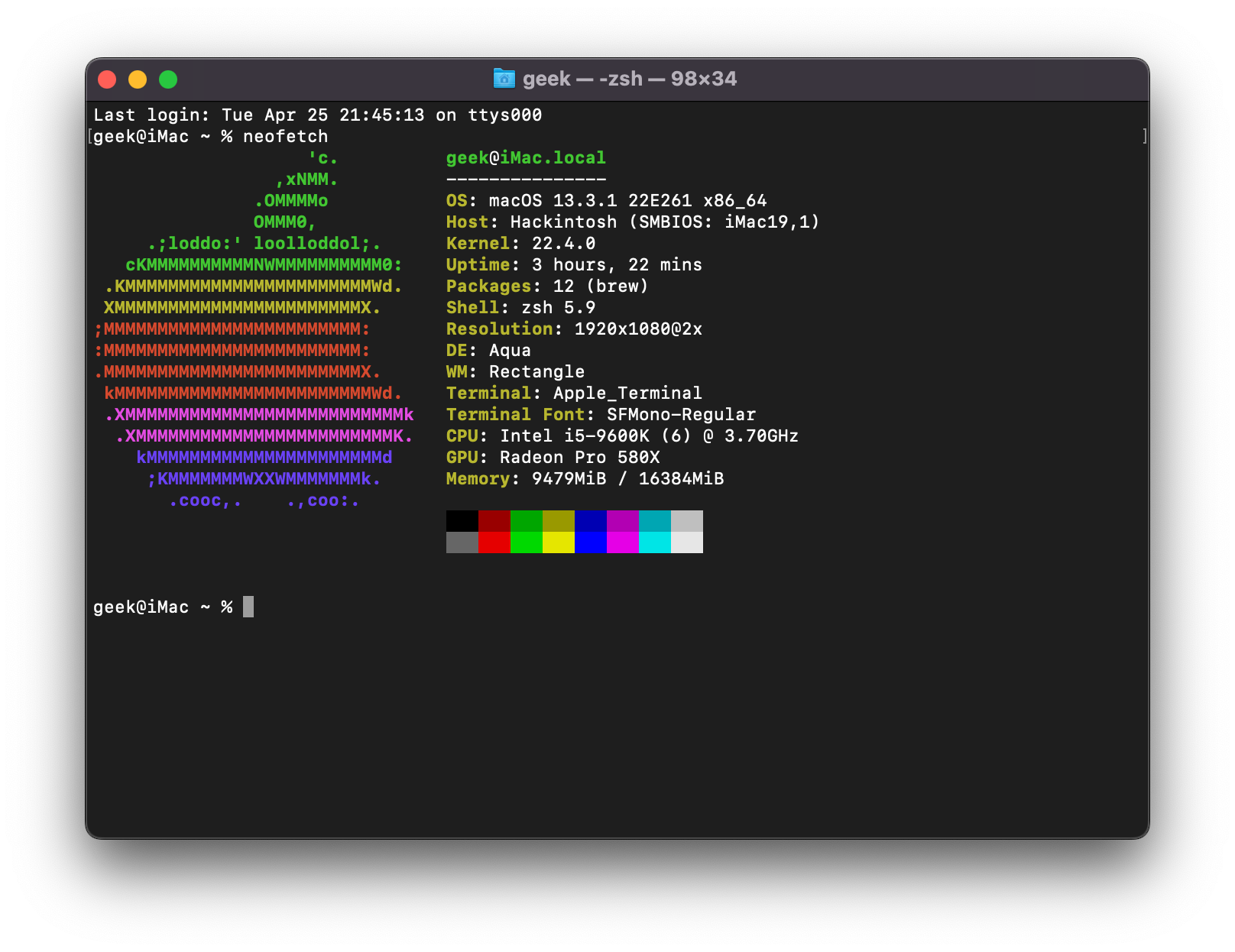
Task: Zoom the Terminal window with green button
Action: 168,79
